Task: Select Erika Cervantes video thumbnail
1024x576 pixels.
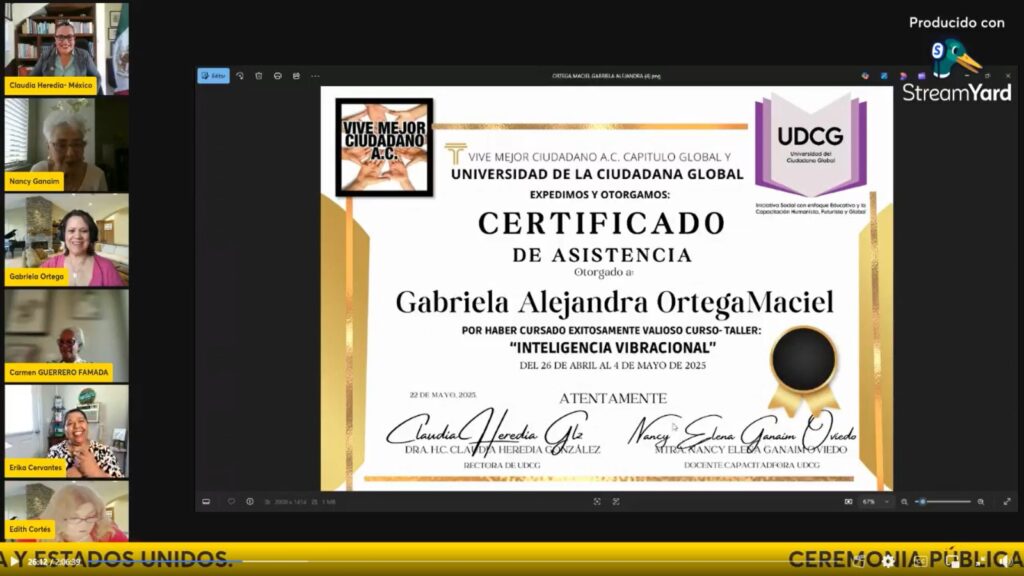Action: coord(67,431)
